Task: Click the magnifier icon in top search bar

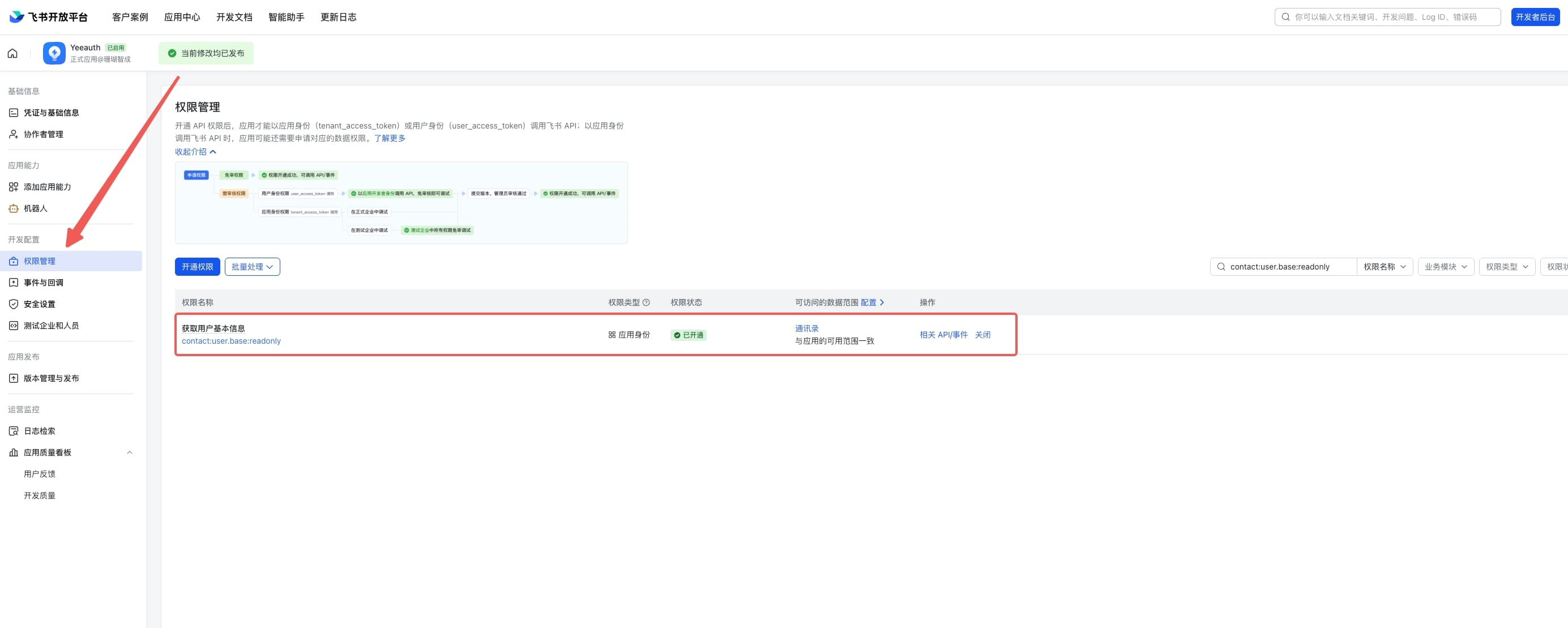Action: [1285, 17]
